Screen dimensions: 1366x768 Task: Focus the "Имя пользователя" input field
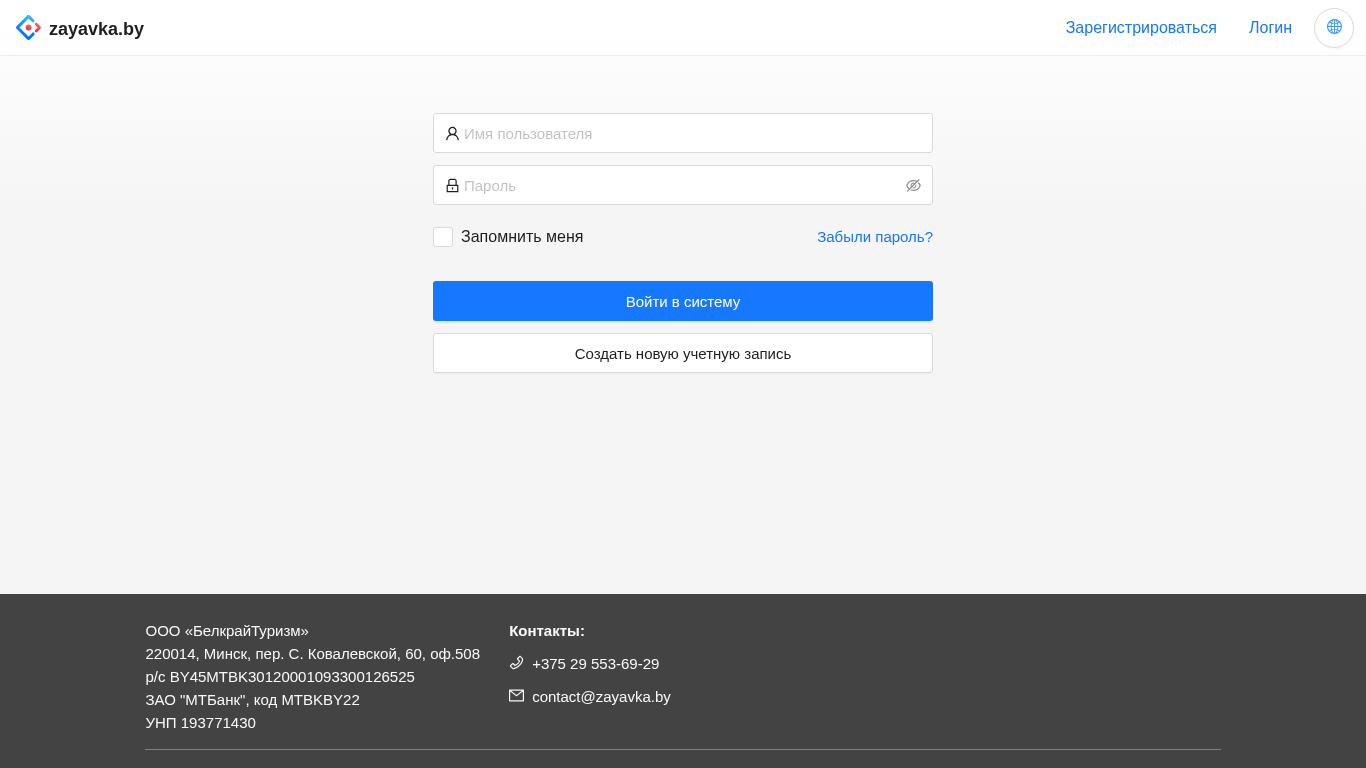[690, 133]
